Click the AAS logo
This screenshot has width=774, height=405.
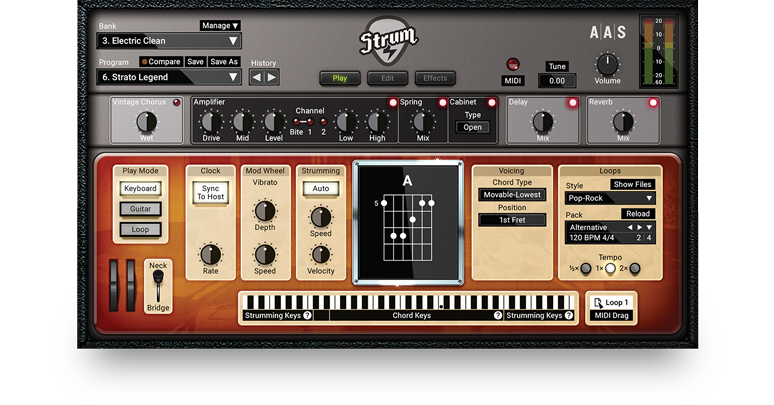pyautogui.click(x=608, y=33)
